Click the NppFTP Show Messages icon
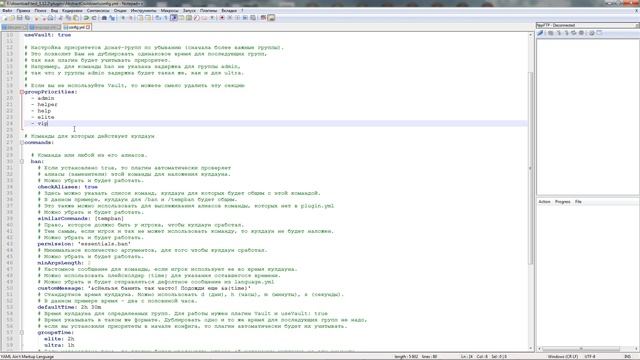Image resolution: width=640 pixels, height=360 pixels. (x=599, y=33)
